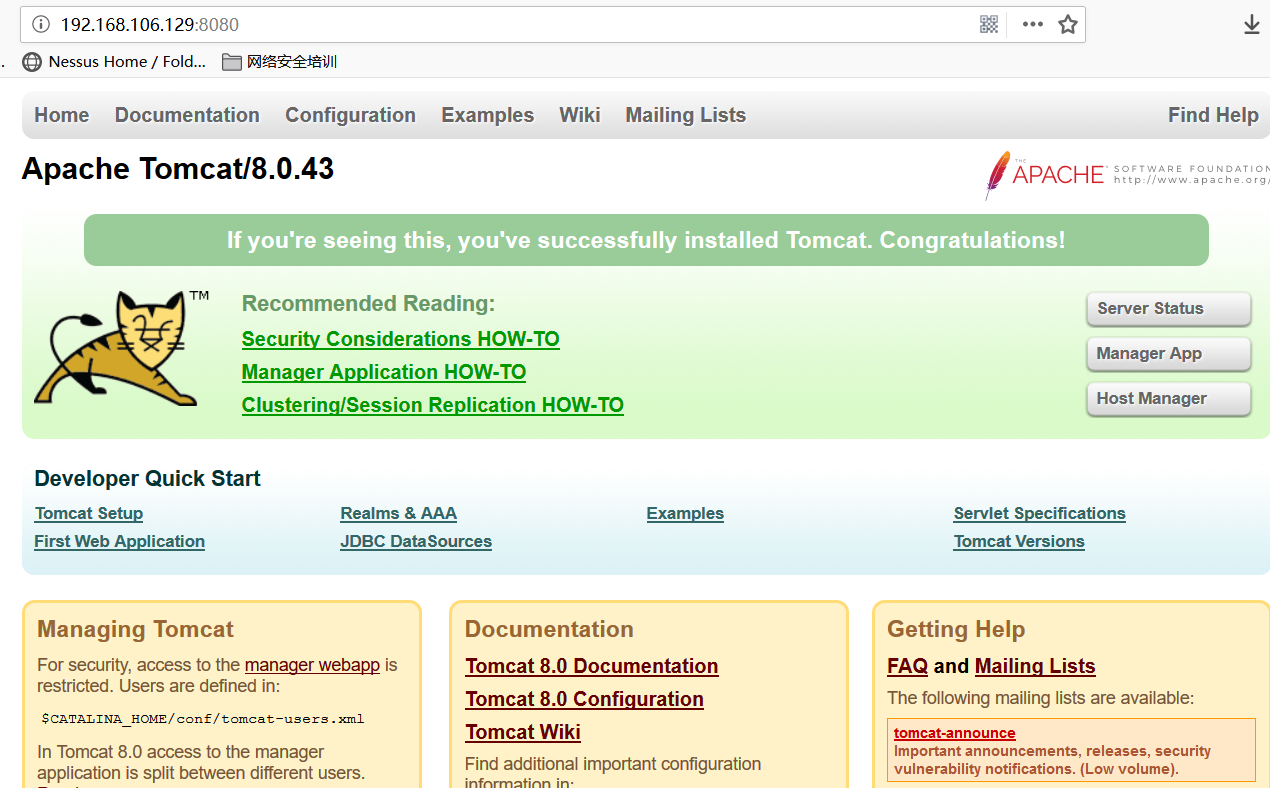Open Security Considerations HOW-TO link
The height and width of the screenshot is (788, 1270).
click(x=401, y=339)
